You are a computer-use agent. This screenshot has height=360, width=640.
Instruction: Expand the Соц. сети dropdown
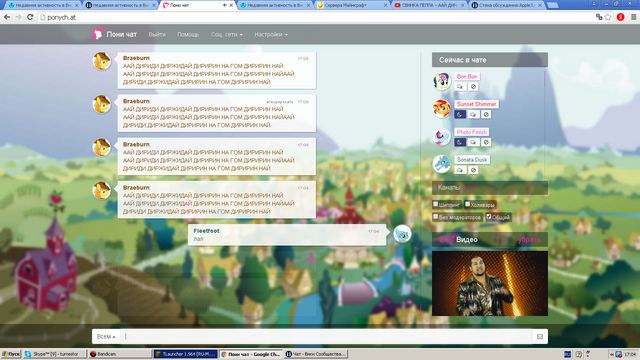click(227, 34)
